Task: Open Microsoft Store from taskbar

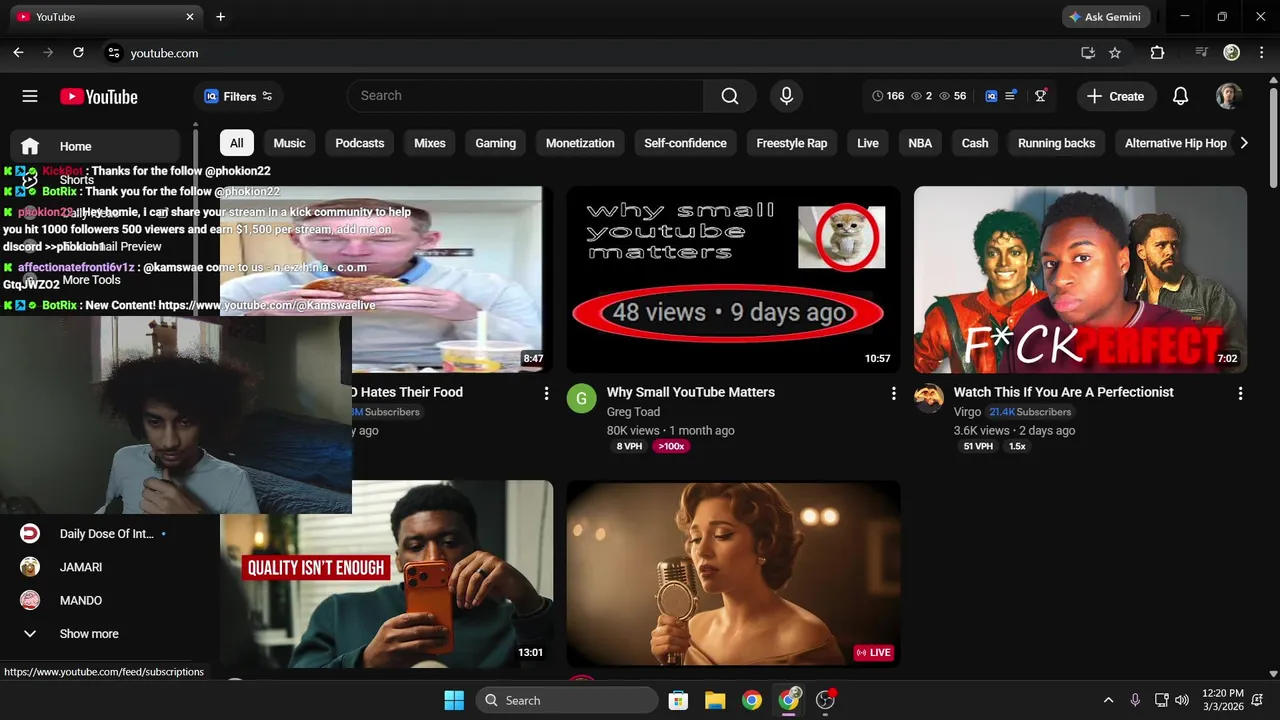Action: click(x=678, y=700)
